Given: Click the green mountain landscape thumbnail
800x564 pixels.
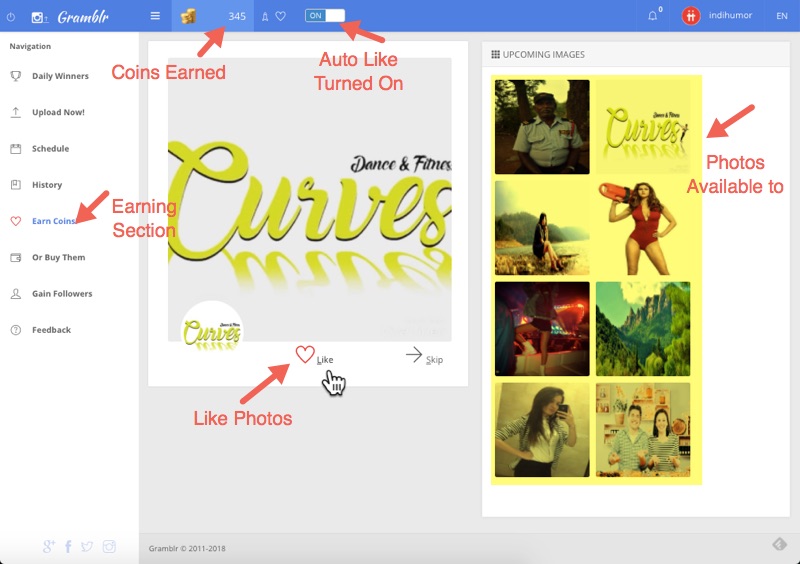Looking at the screenshot, I should (643, 329).
